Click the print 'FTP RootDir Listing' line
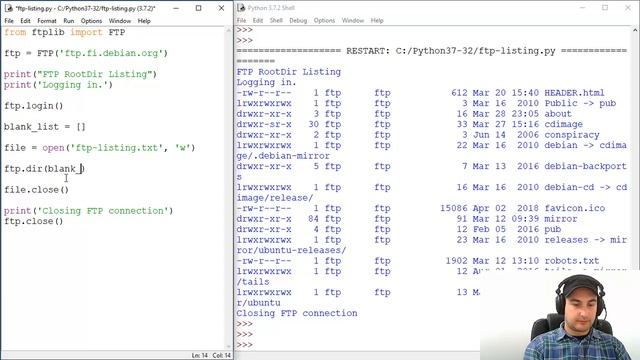Screen dimensions: 640x360 tap(80, 74)
